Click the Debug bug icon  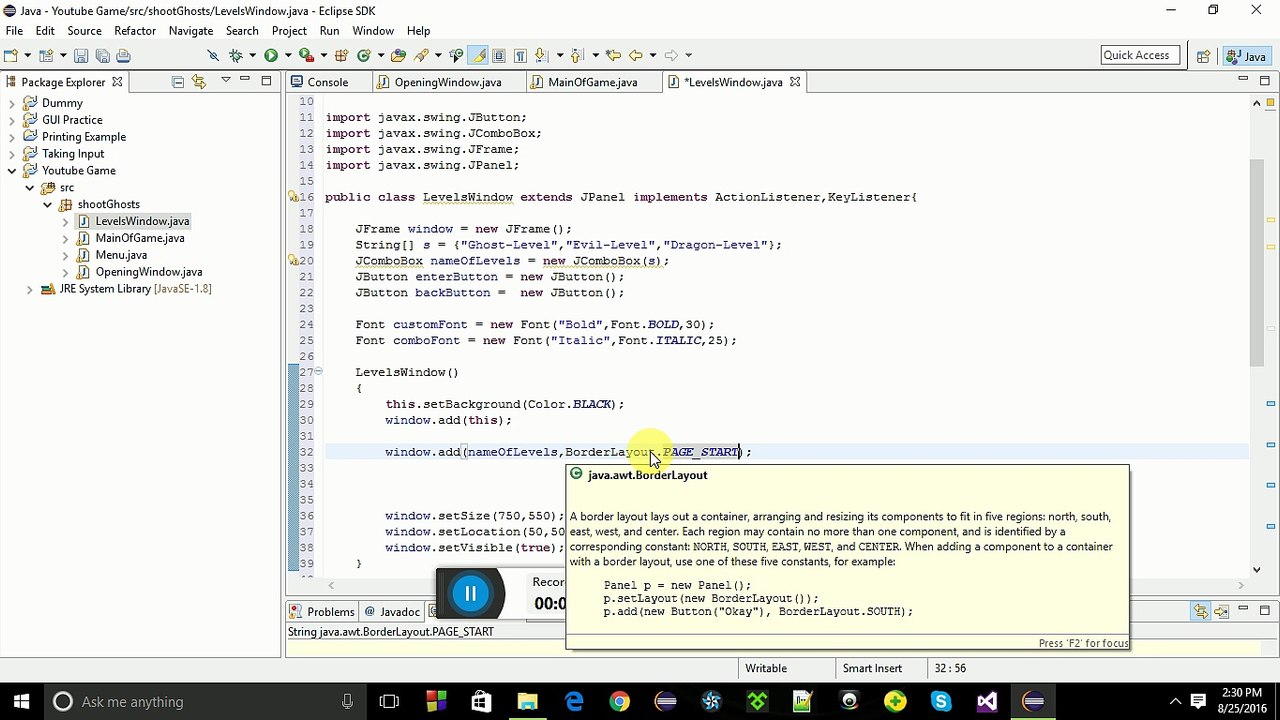(236, 55)
